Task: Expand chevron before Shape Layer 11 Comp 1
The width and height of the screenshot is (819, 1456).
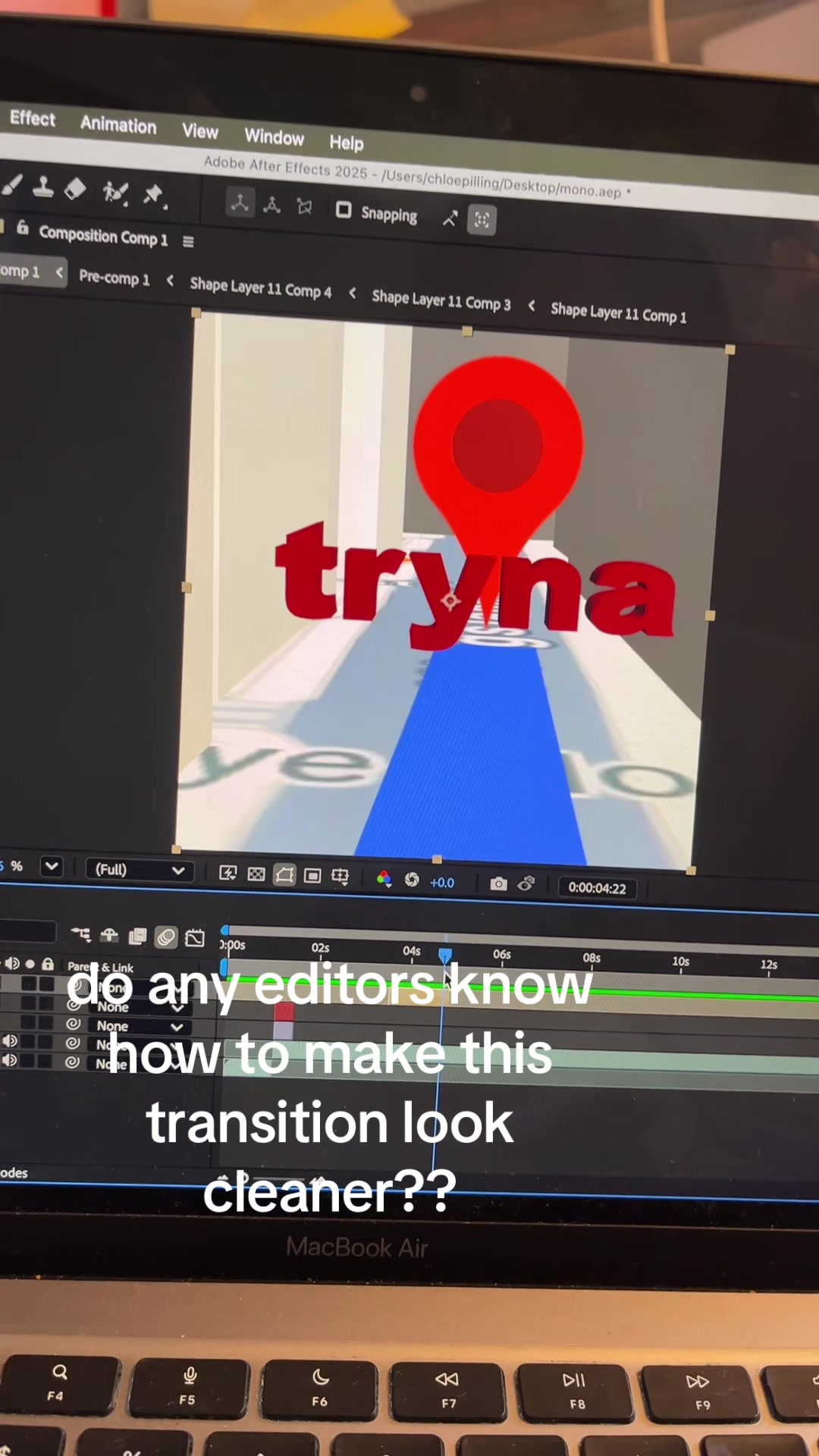Action: [x=531, y=306]
